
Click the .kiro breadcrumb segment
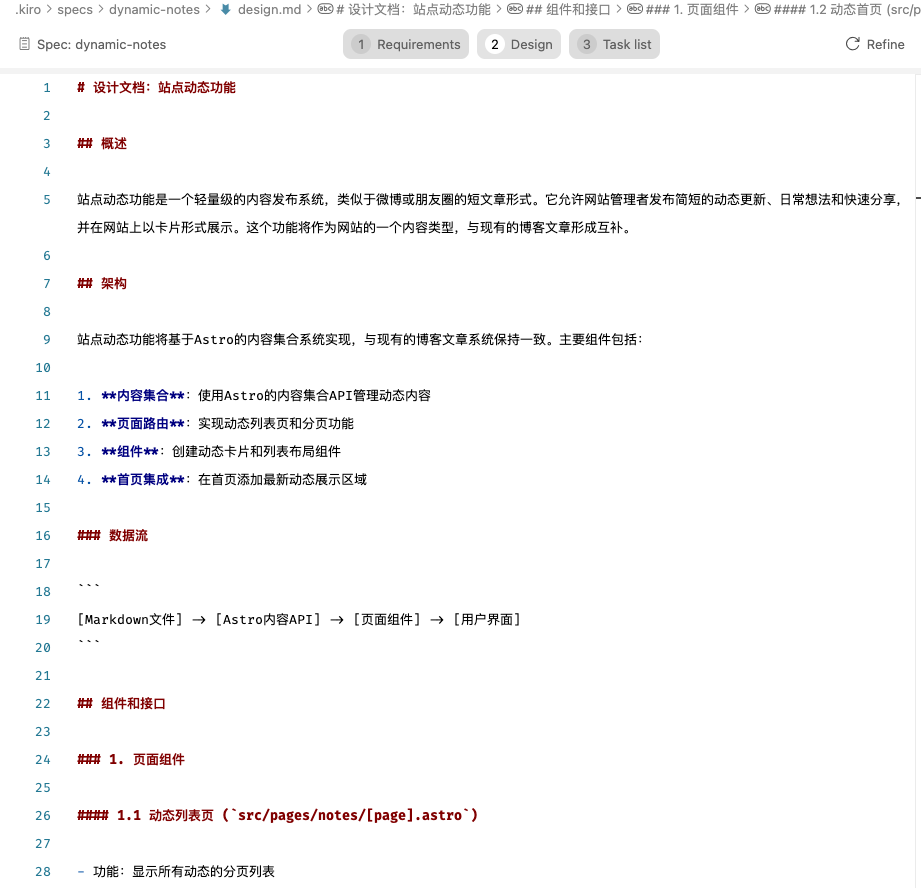point(28,9)
